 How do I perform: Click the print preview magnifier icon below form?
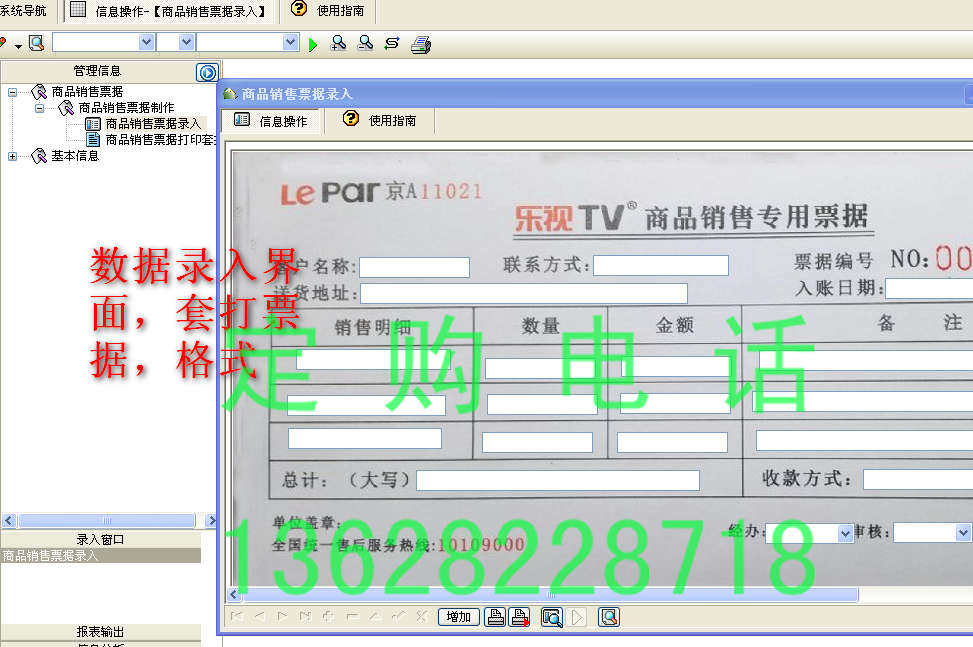(x=552, y=617)
